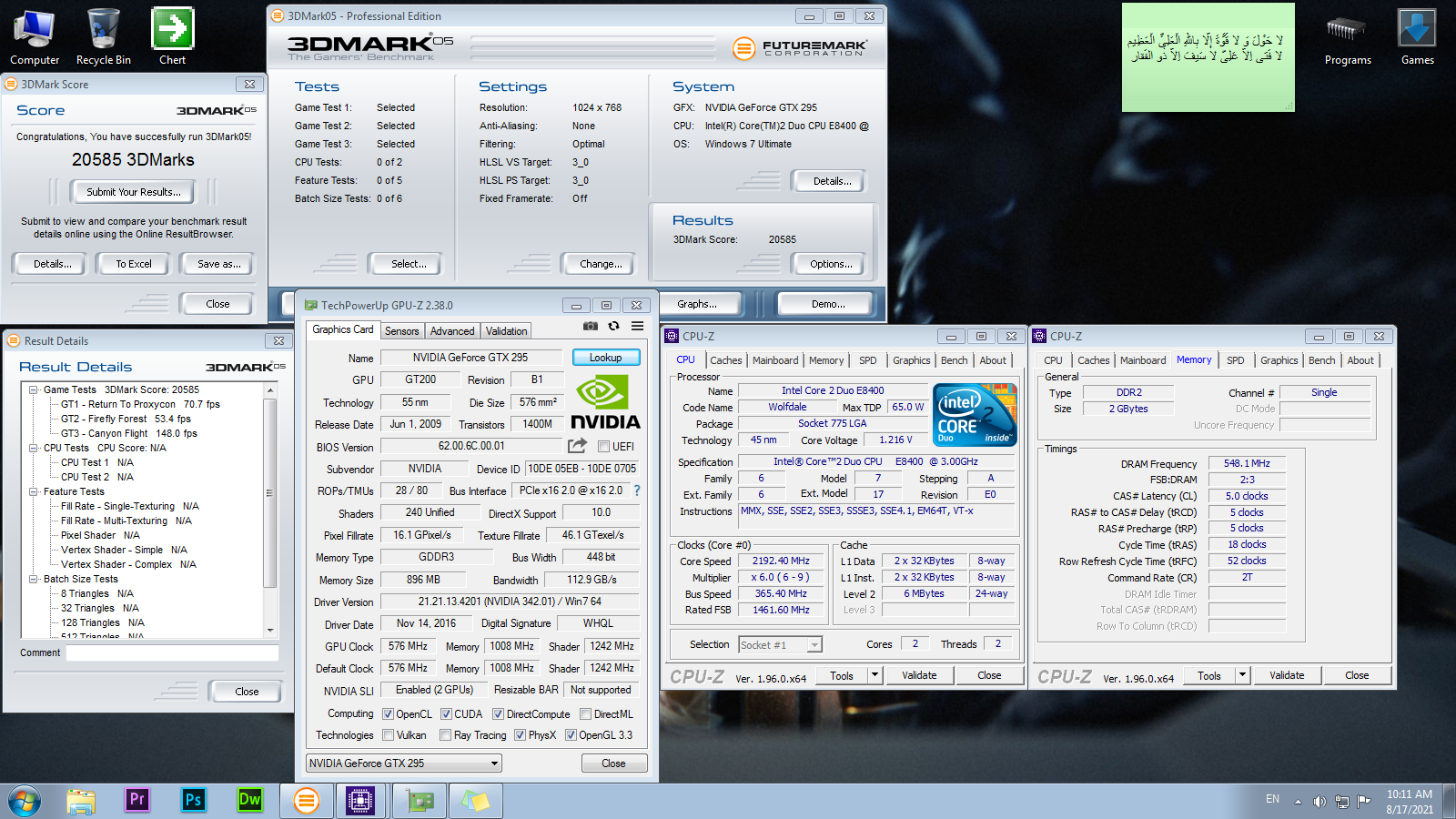
Task: Launch Adobe Premiere Pro from the taskbar
Action: (137, 800)
